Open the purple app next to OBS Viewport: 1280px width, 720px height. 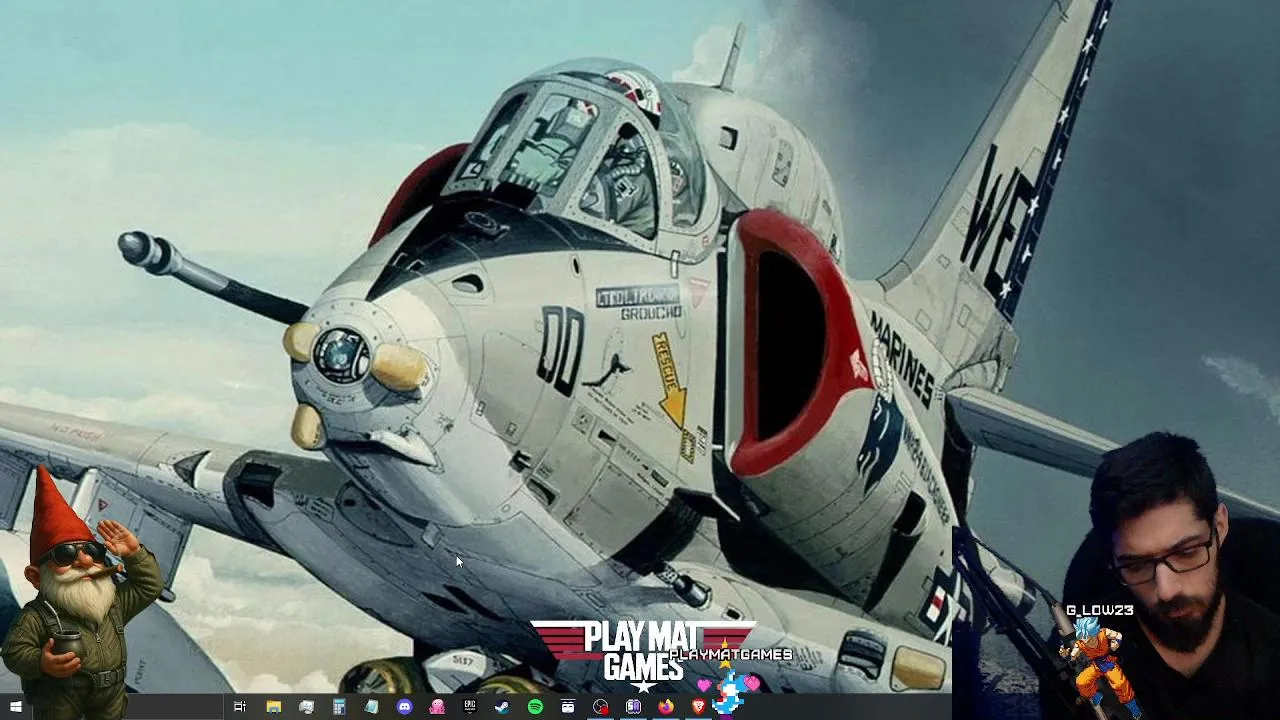633,707
